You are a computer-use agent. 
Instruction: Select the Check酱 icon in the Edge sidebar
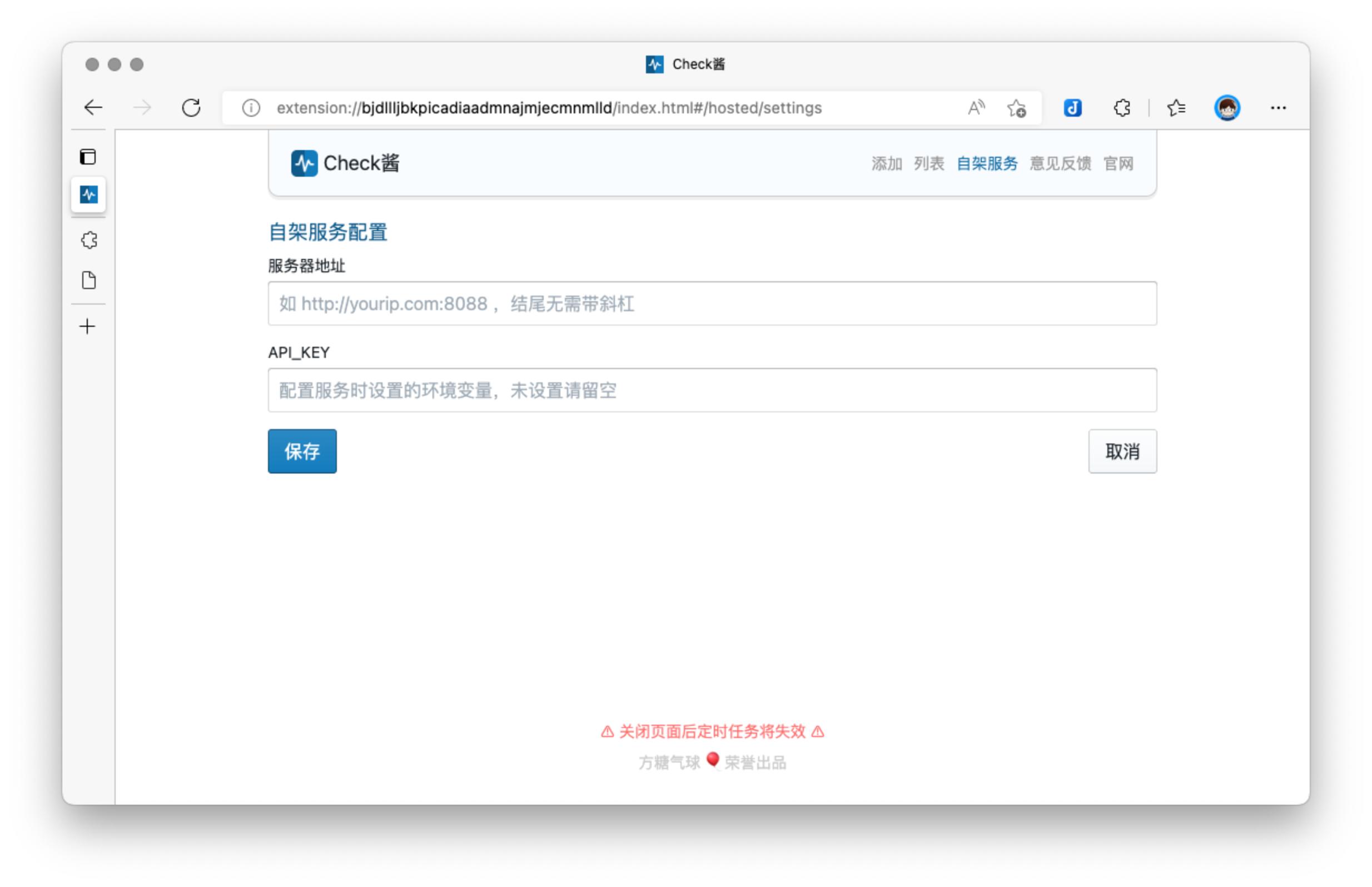pos(87,195)
